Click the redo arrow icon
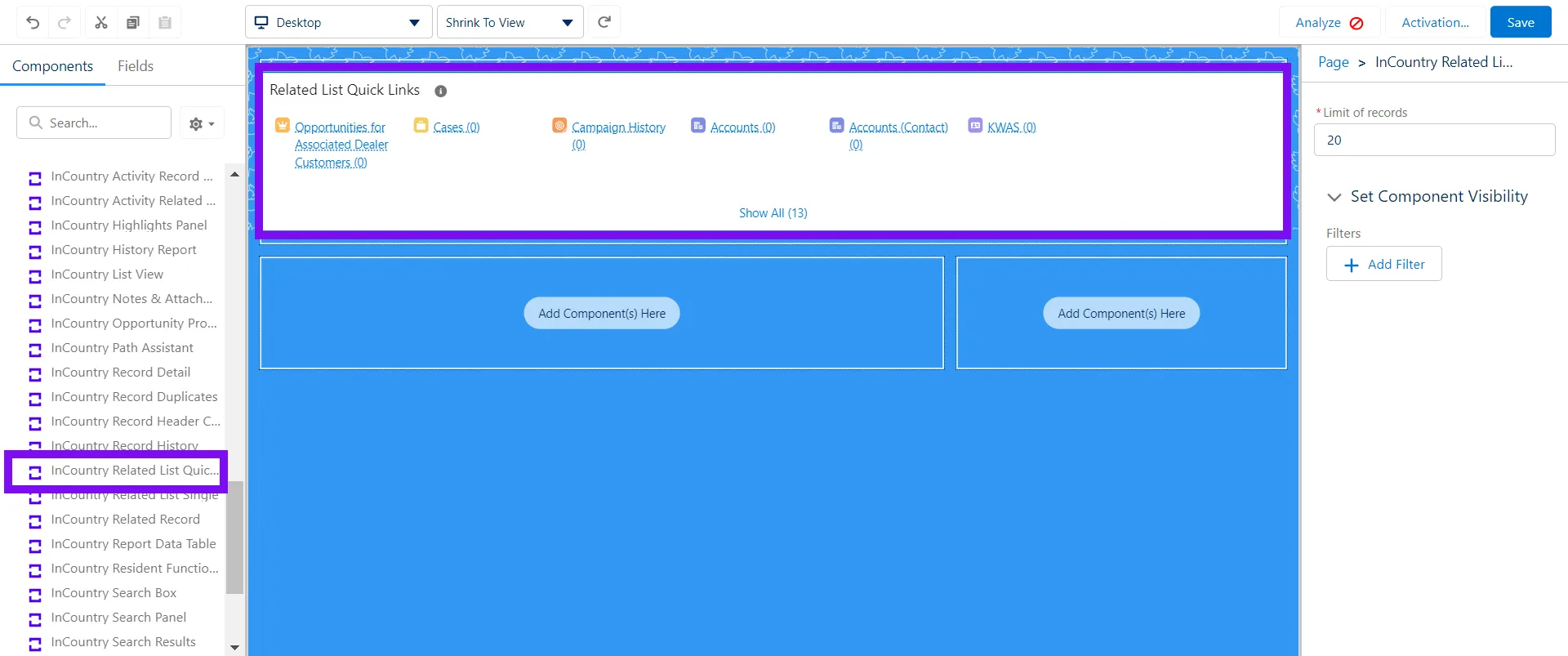This screenshot has height=656, width=1568. [x=65, y=23]
